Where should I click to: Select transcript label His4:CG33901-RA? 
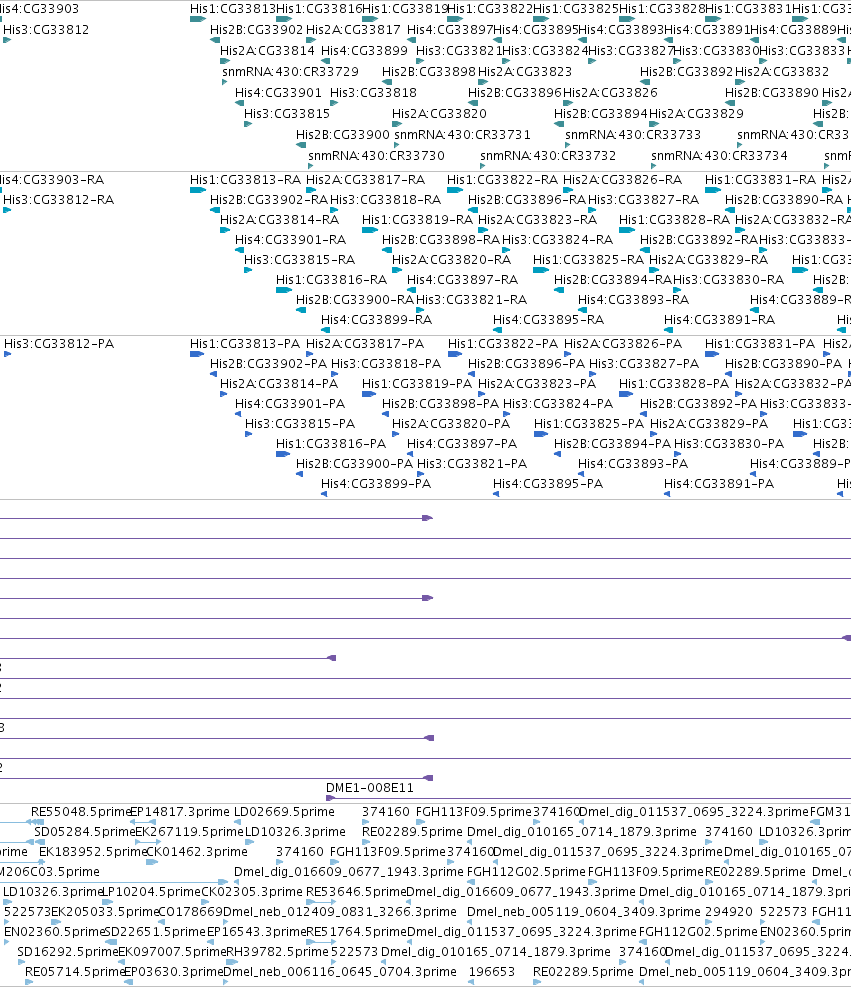pyautogui.click(x=290, y=240)
